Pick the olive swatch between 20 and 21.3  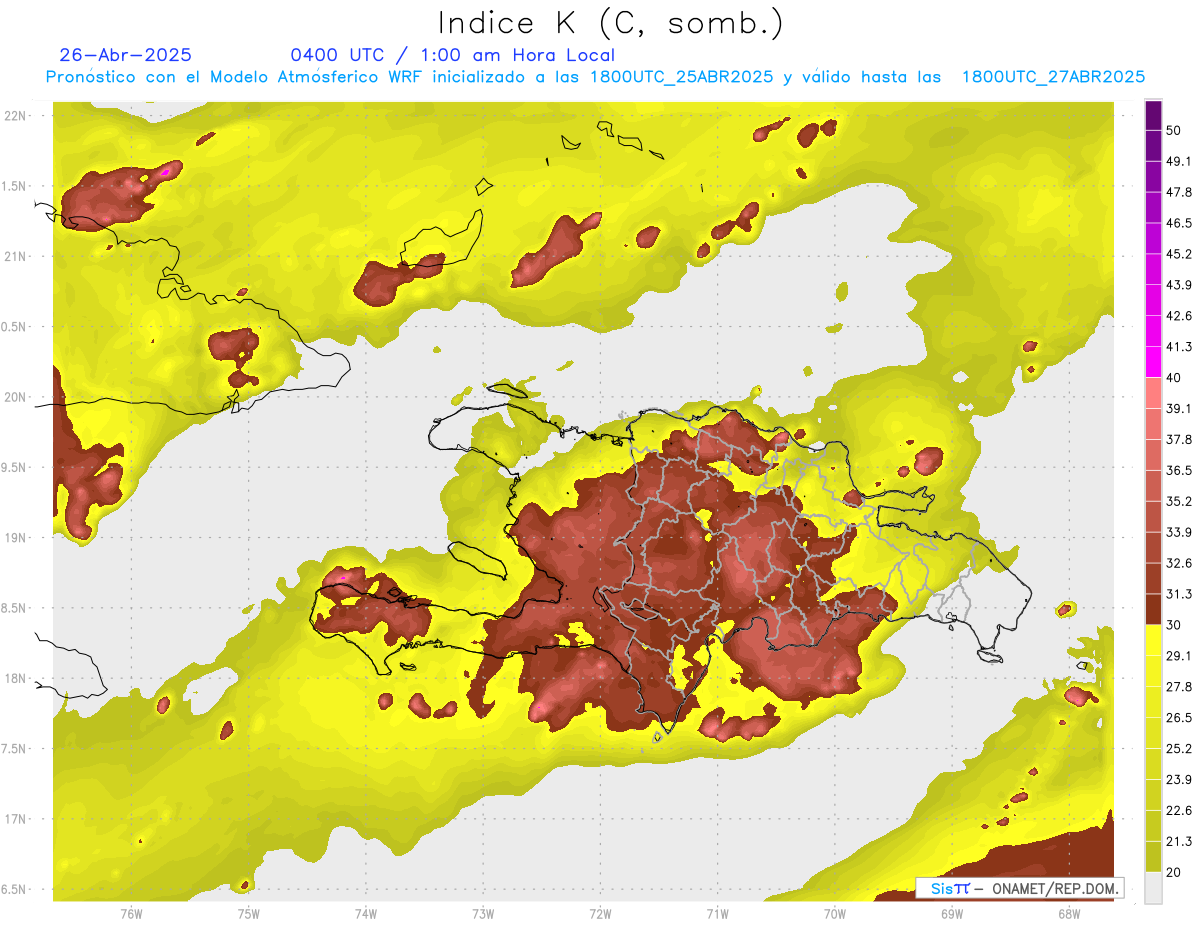click(x=1153, y=858)
